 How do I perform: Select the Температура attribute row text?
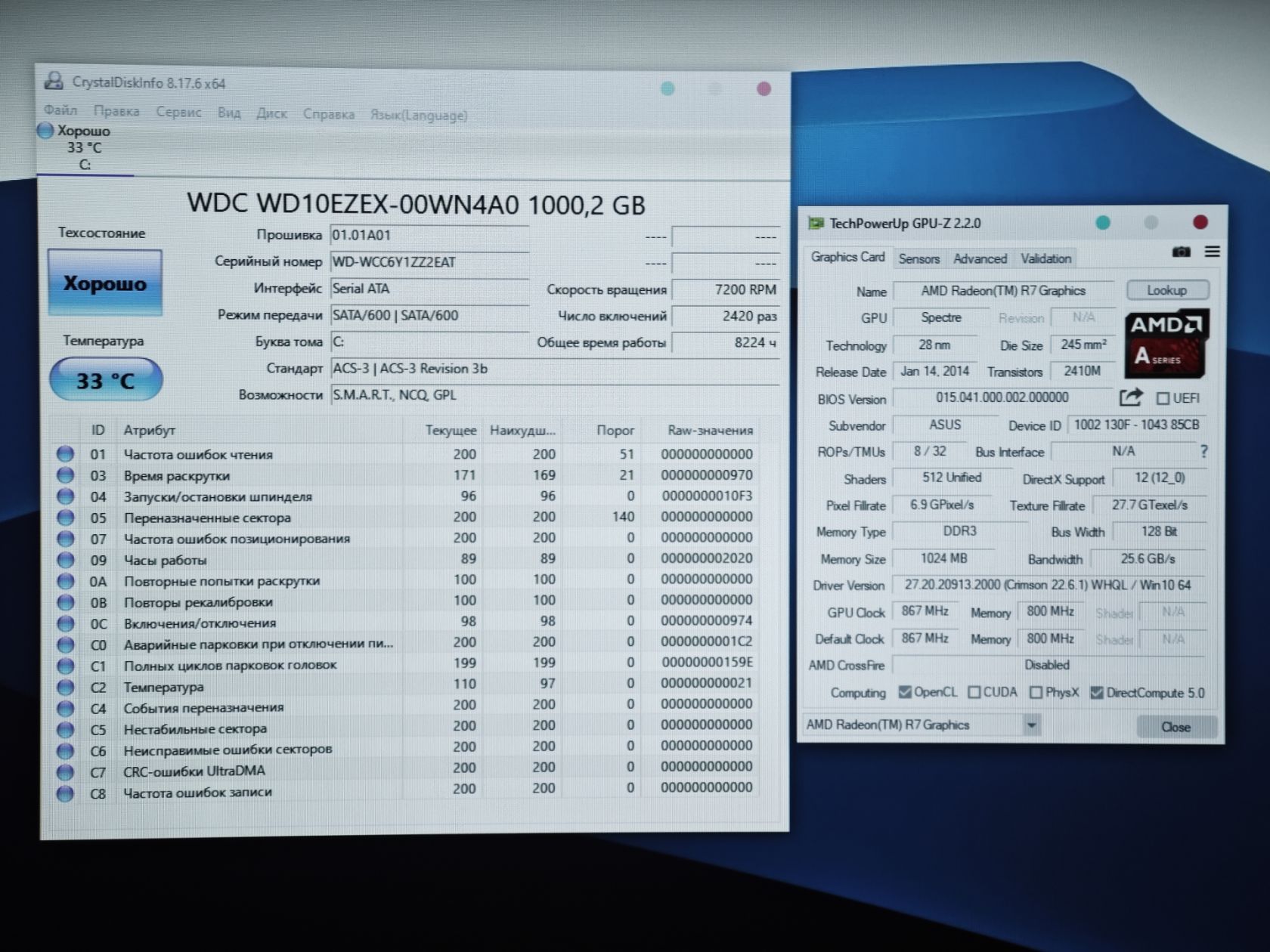[x=163, y=688]
